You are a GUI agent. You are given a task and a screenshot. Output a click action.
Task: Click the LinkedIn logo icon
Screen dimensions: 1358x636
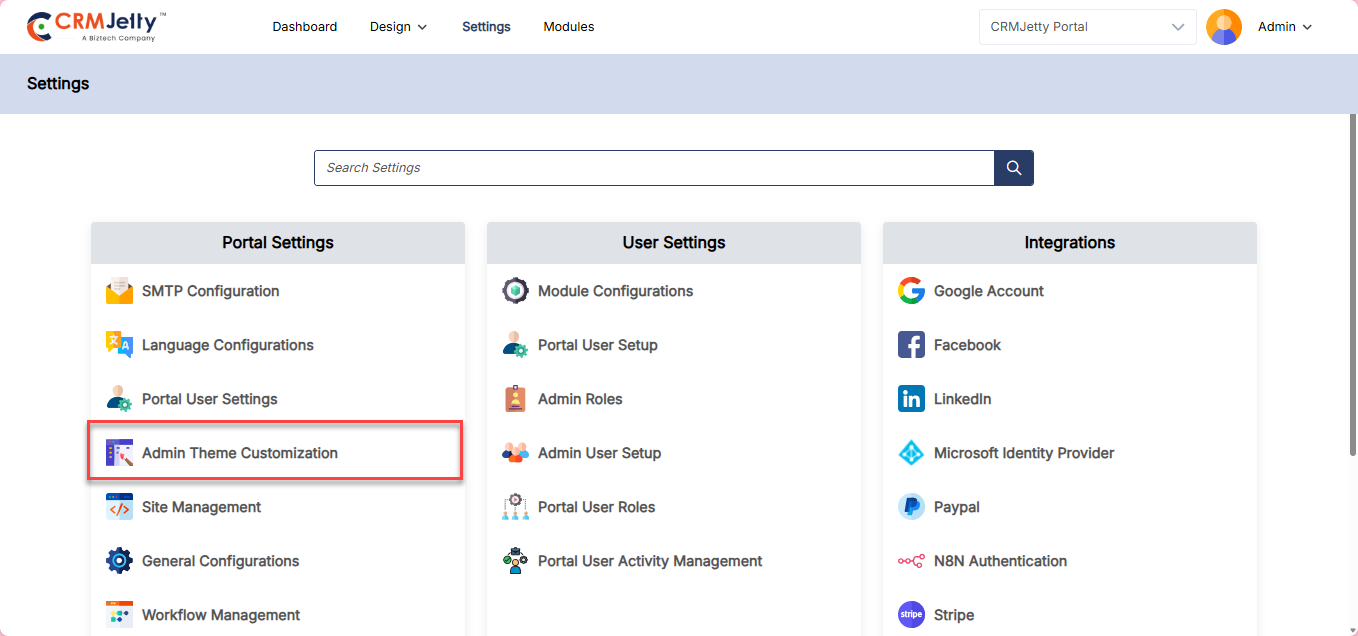pos(911,399)
